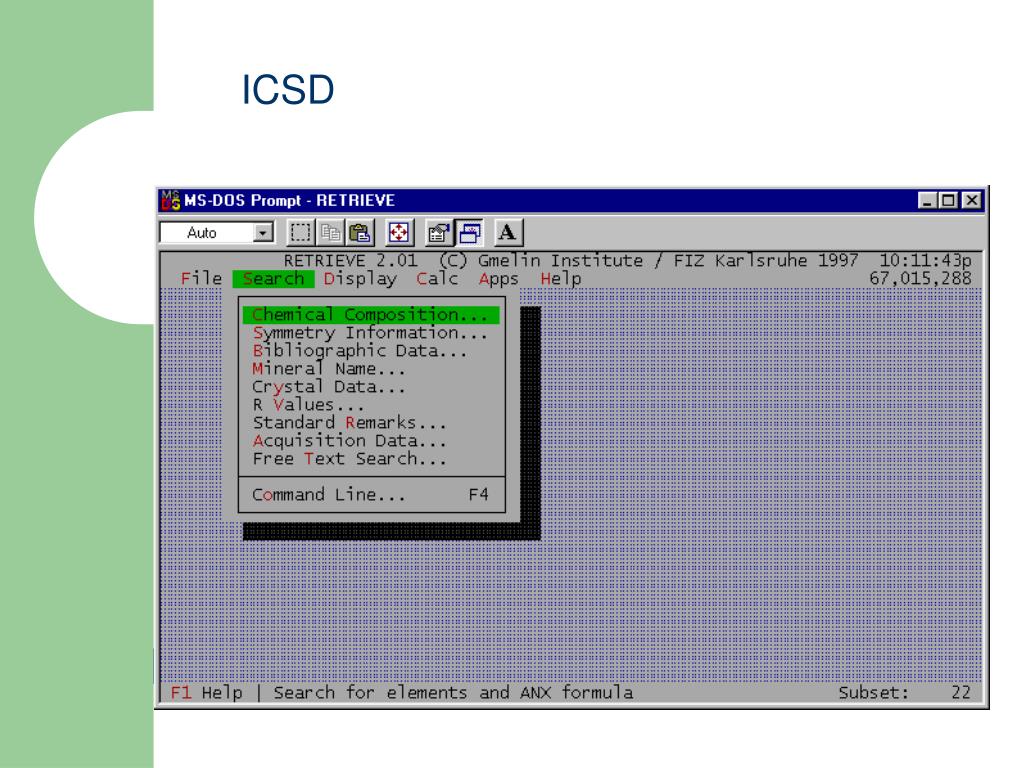
Task: Open the Auto font size dropdown arrow
Action: point(263,232)
